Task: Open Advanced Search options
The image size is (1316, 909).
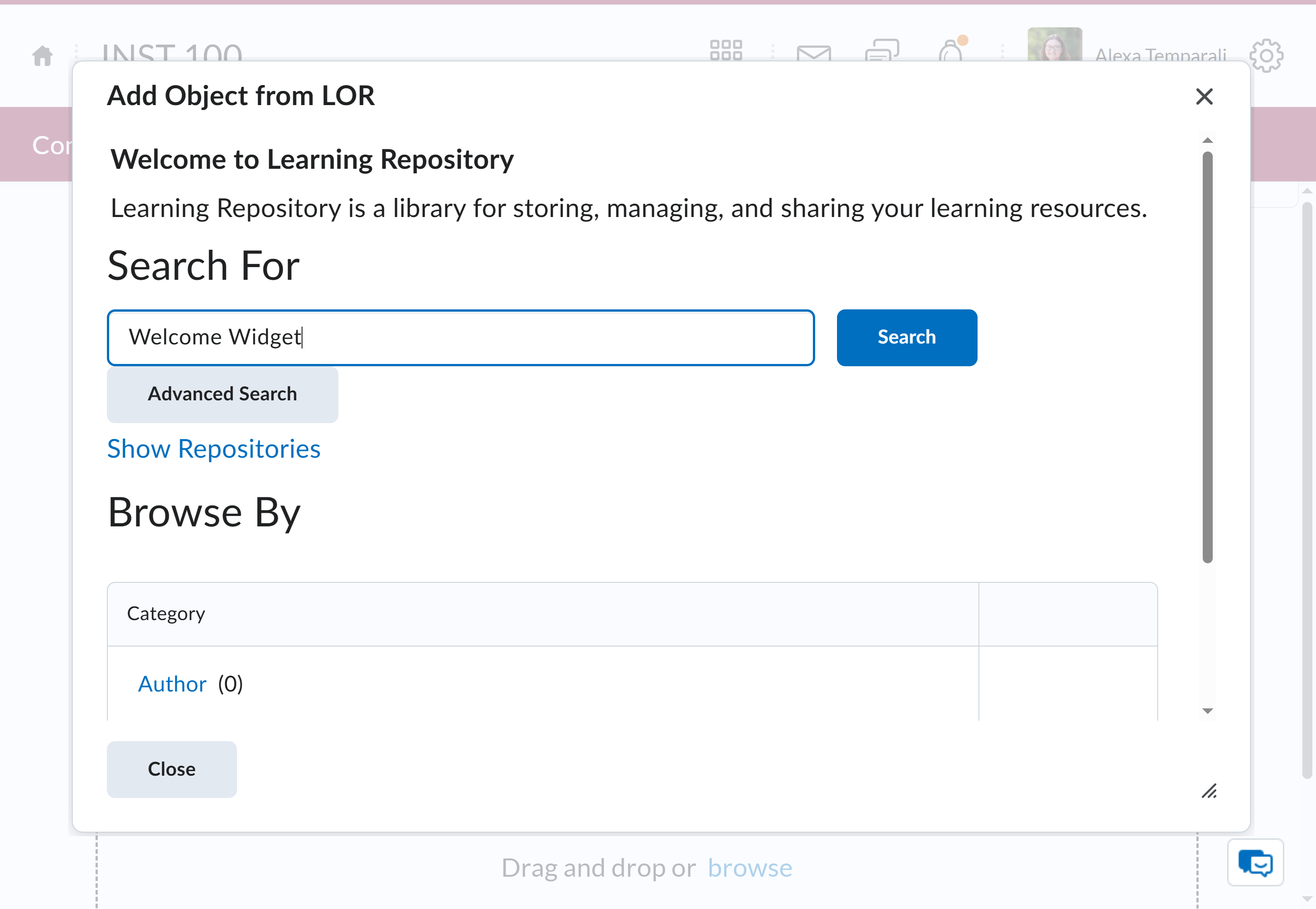Action: click(x=222, y=394)
